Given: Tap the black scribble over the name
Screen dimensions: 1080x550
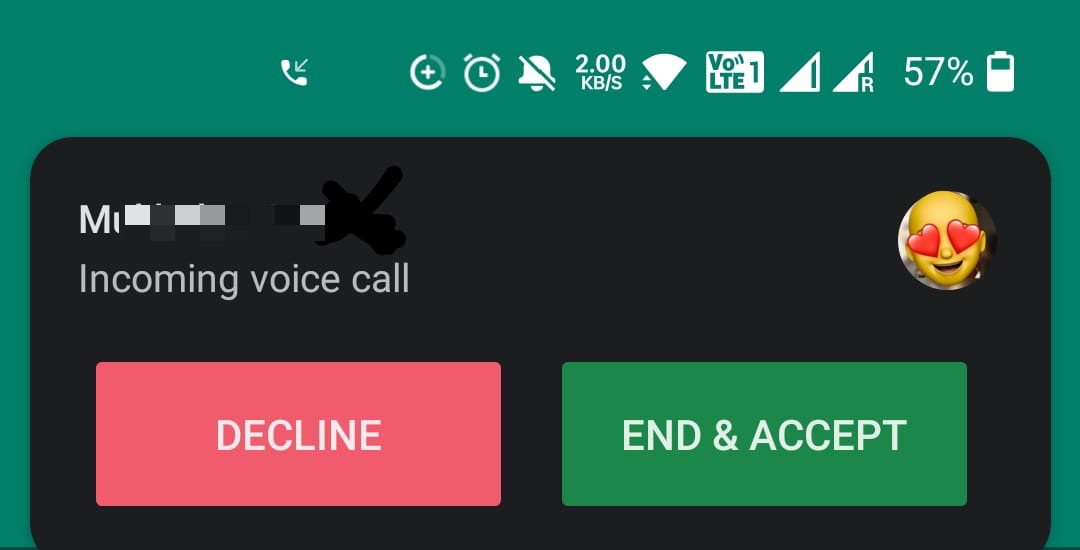Looking at the screenshot, I should (364, 209).
